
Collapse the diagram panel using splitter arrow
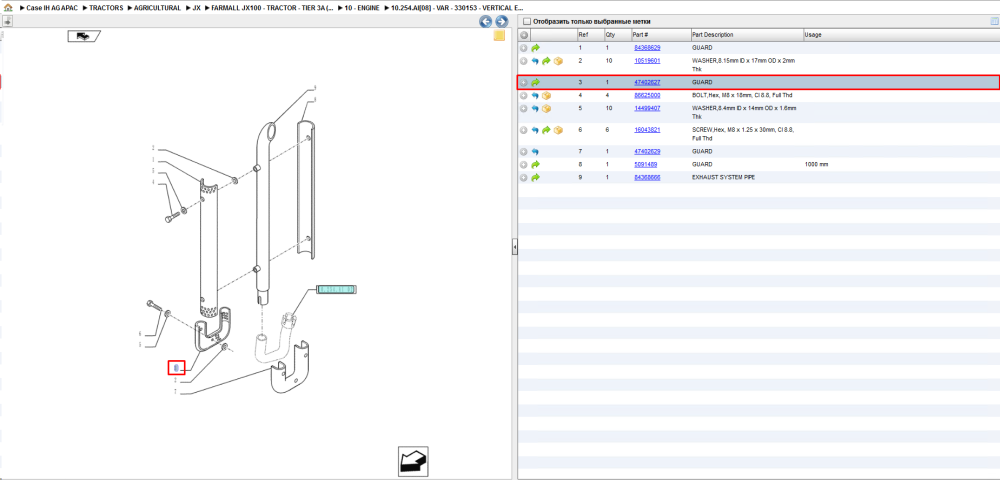514,247
